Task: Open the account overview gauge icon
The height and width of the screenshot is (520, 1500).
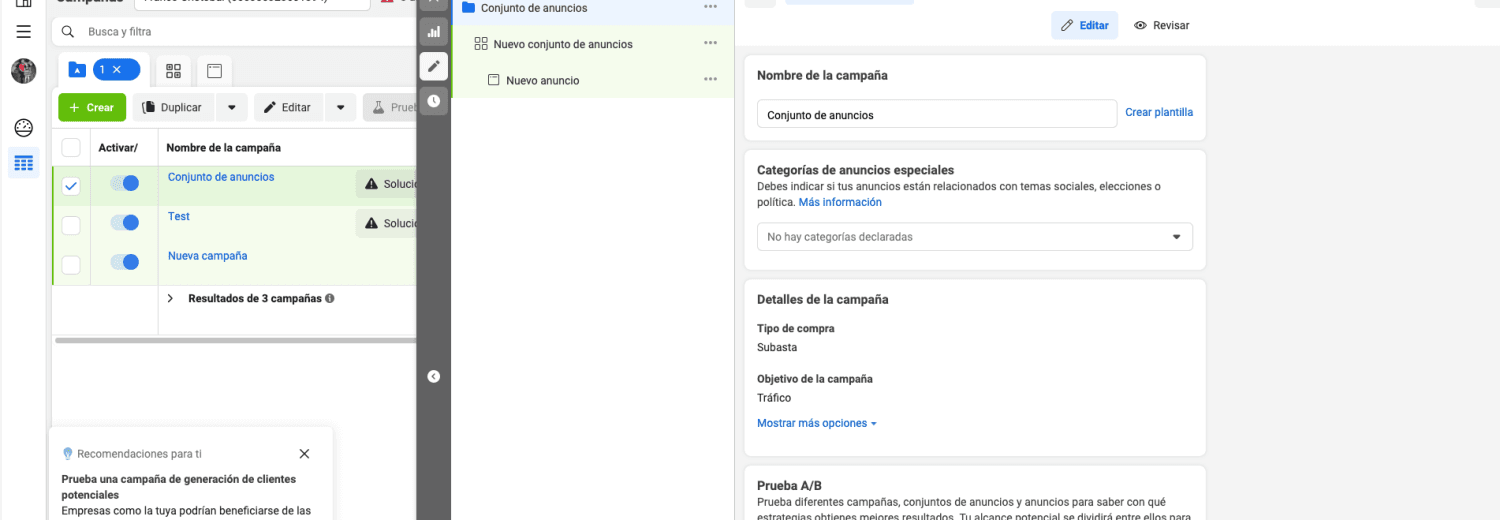Action: click(x=23, y=128)
